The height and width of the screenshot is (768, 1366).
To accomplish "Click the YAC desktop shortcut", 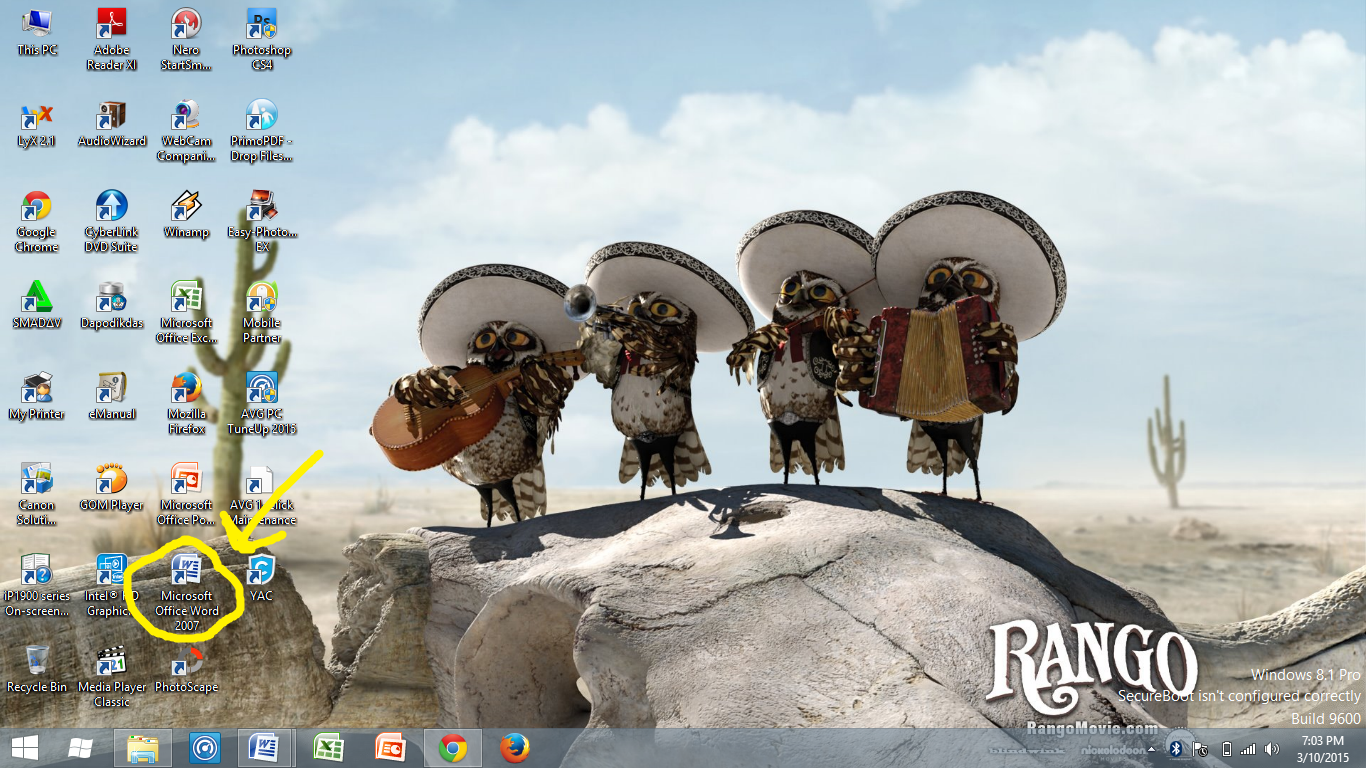I will (x=261, y=579).
